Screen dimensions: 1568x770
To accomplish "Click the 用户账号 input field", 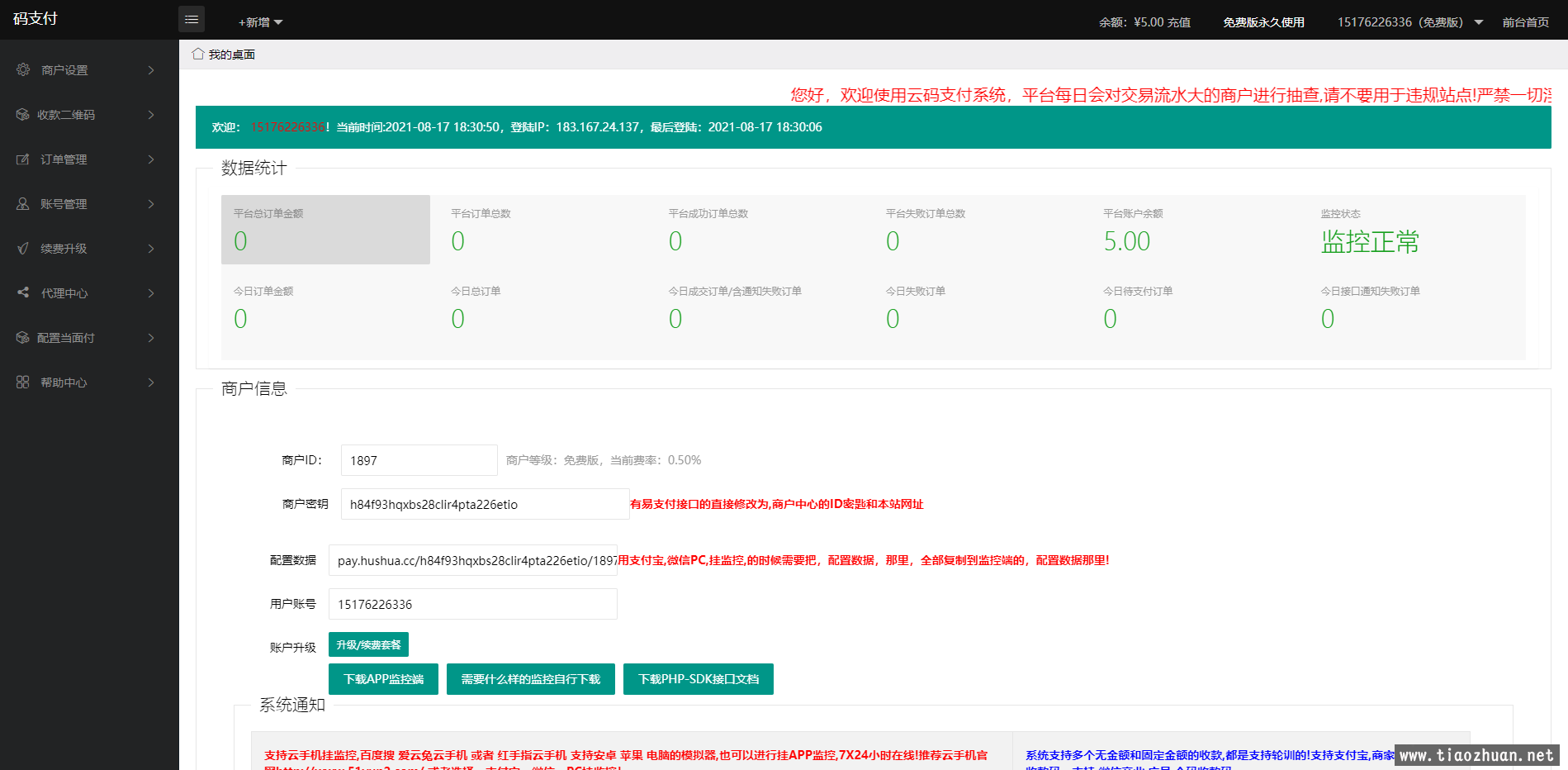I will click(473, 604).
